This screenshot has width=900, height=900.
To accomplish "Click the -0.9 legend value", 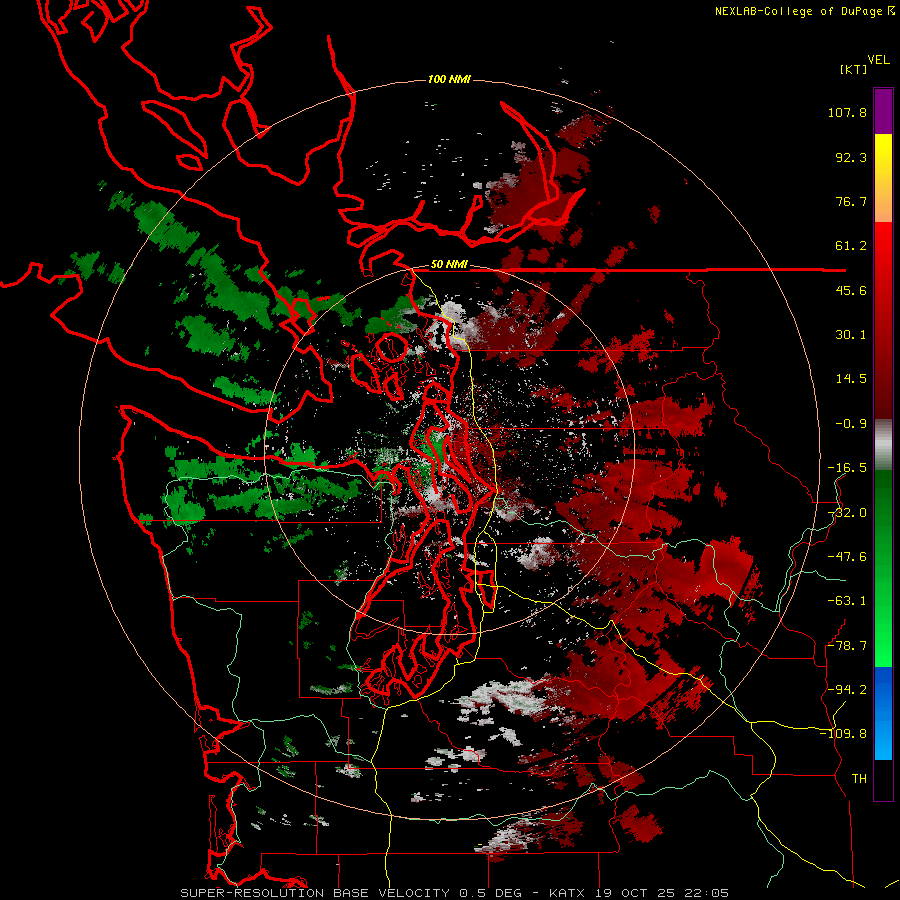I will click(851, 424).
